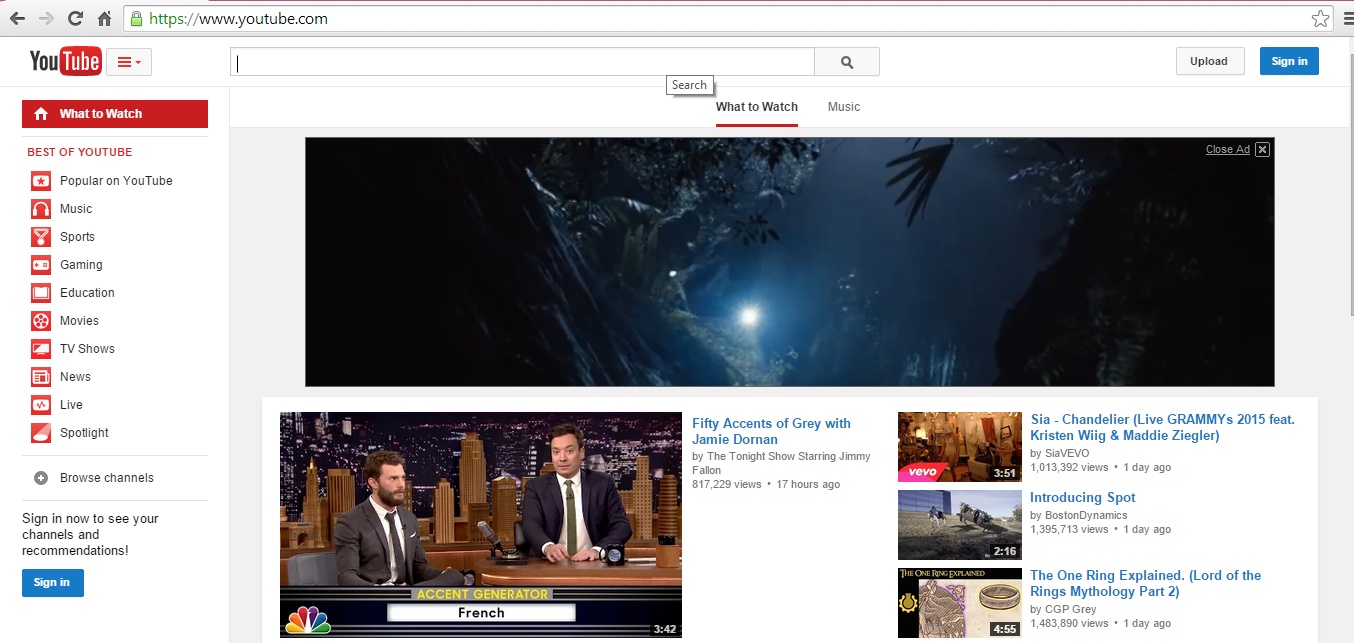The image size is (1354, 643).
Task: Close the banner ad with X
Action: tap(1262, 150)
